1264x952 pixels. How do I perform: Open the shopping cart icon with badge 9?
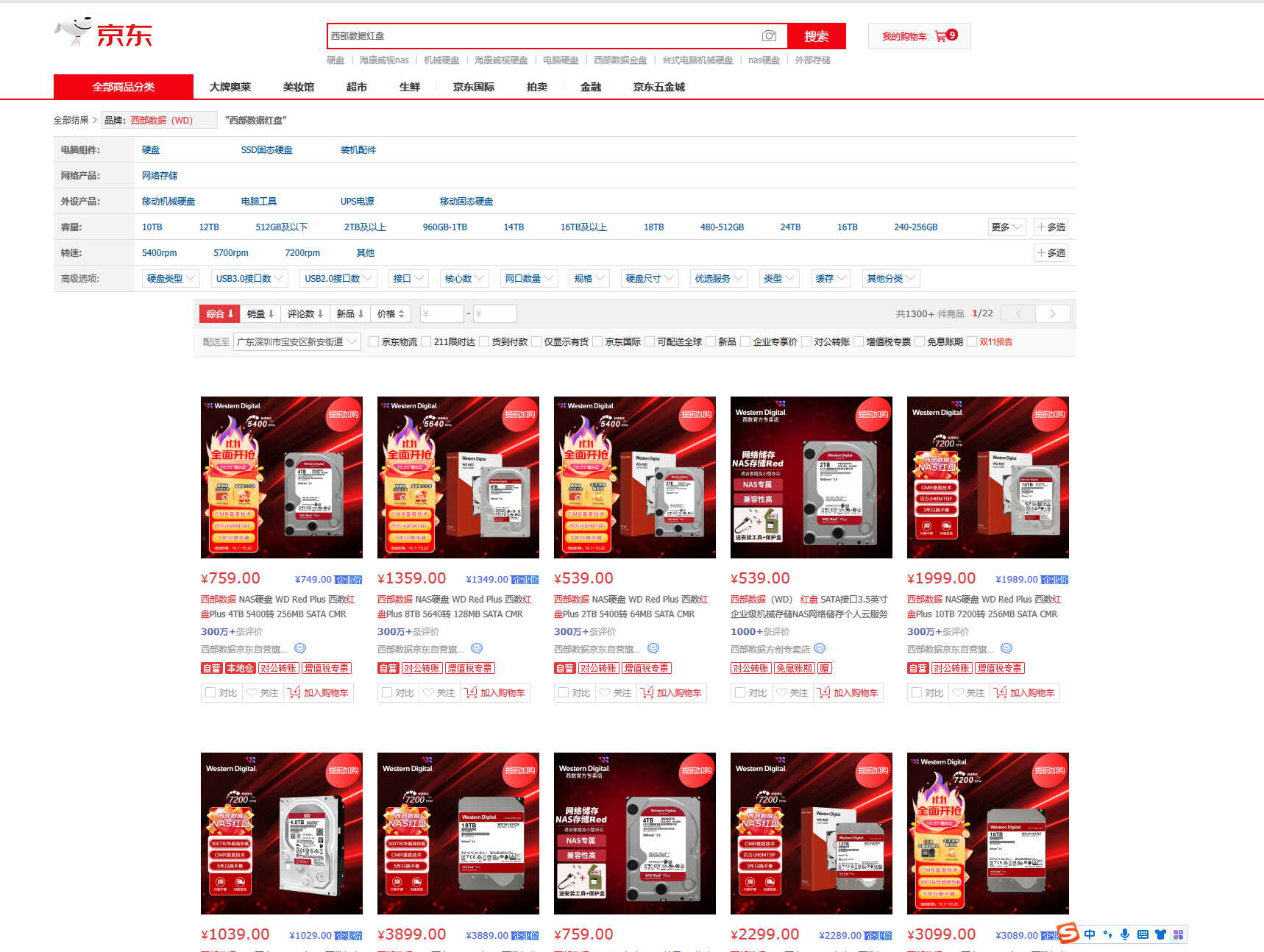(946, 35)
